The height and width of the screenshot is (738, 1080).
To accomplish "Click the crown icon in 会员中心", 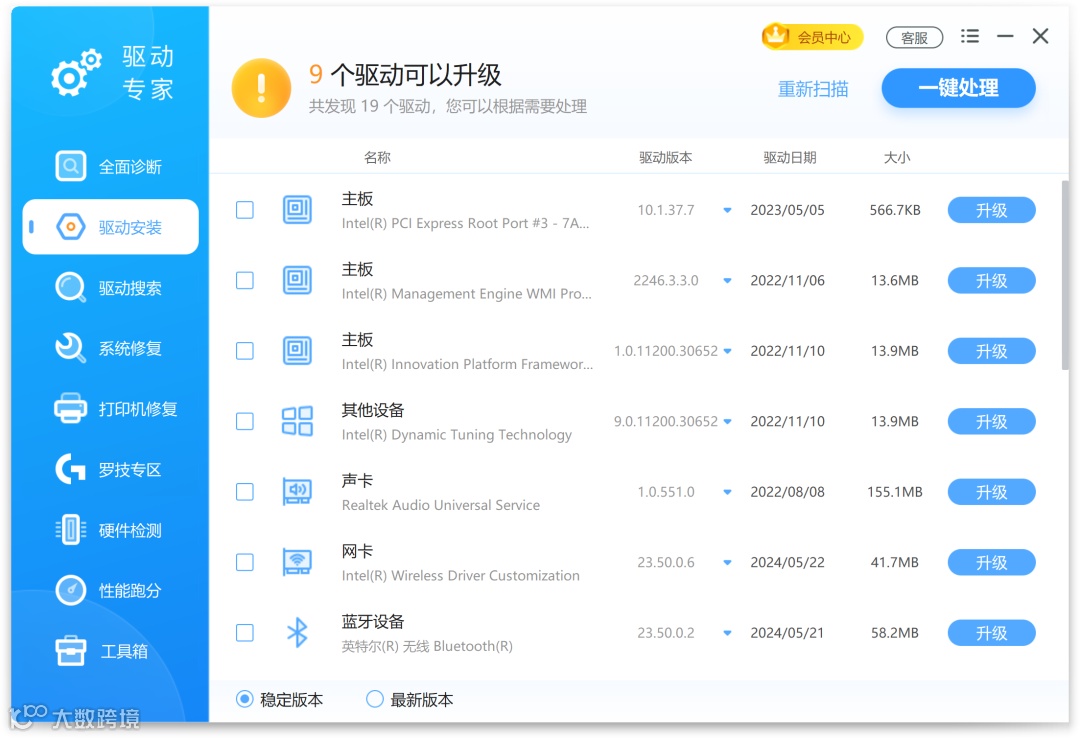I will [776, 36].
